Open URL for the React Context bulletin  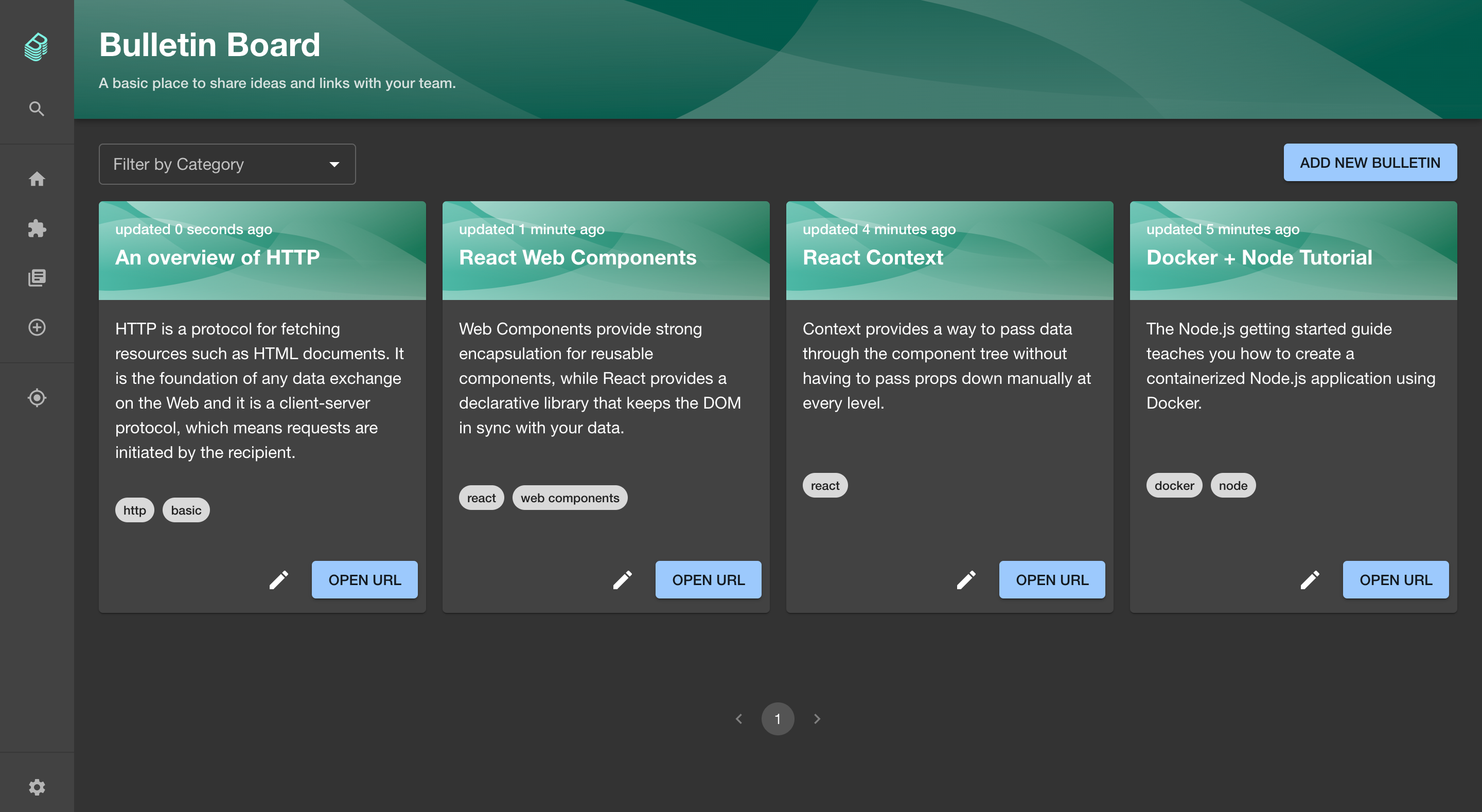[x=1052, y=579]
